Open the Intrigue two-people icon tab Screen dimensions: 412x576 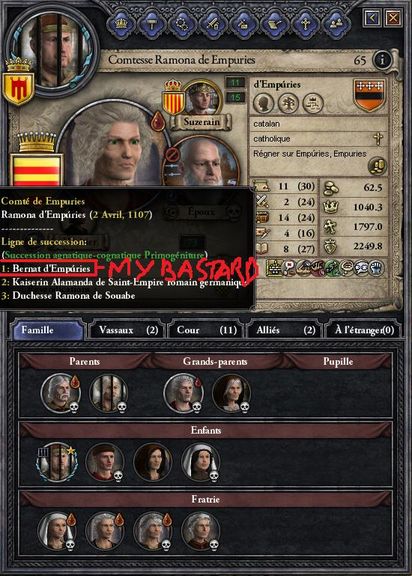pyautogui.click(x=335, y=24)
